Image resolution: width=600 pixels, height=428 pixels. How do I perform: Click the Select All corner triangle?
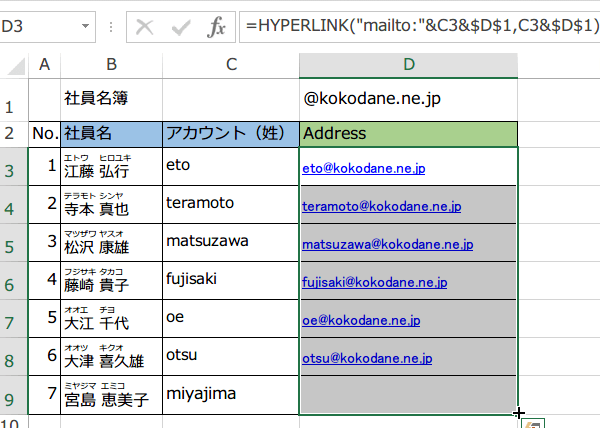[15, 66]
